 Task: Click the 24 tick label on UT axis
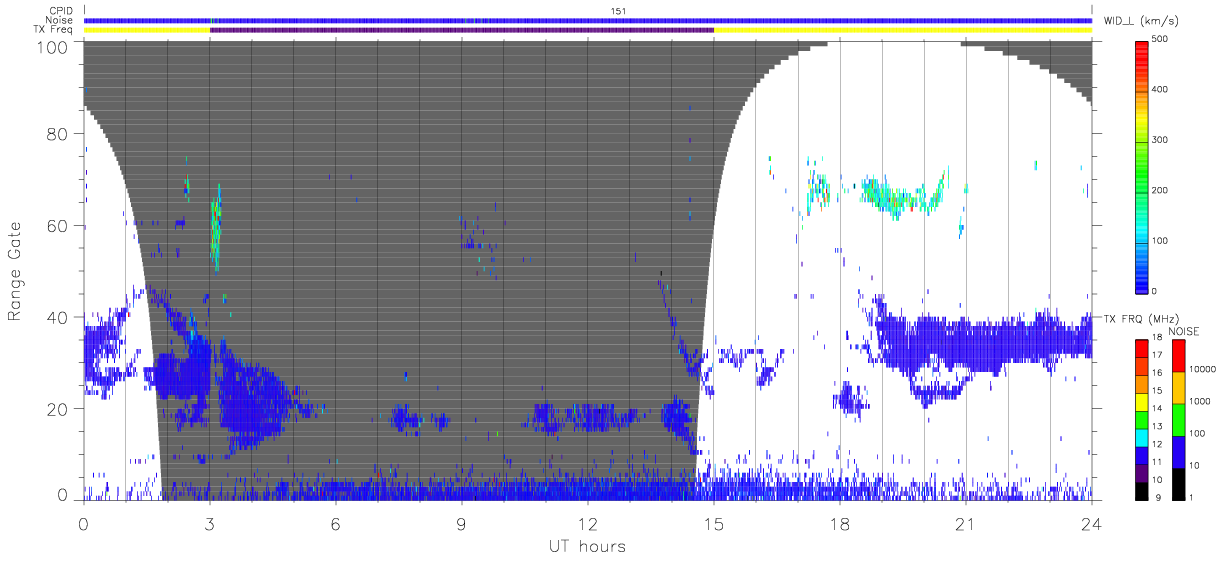click(x=1092, y=524)
